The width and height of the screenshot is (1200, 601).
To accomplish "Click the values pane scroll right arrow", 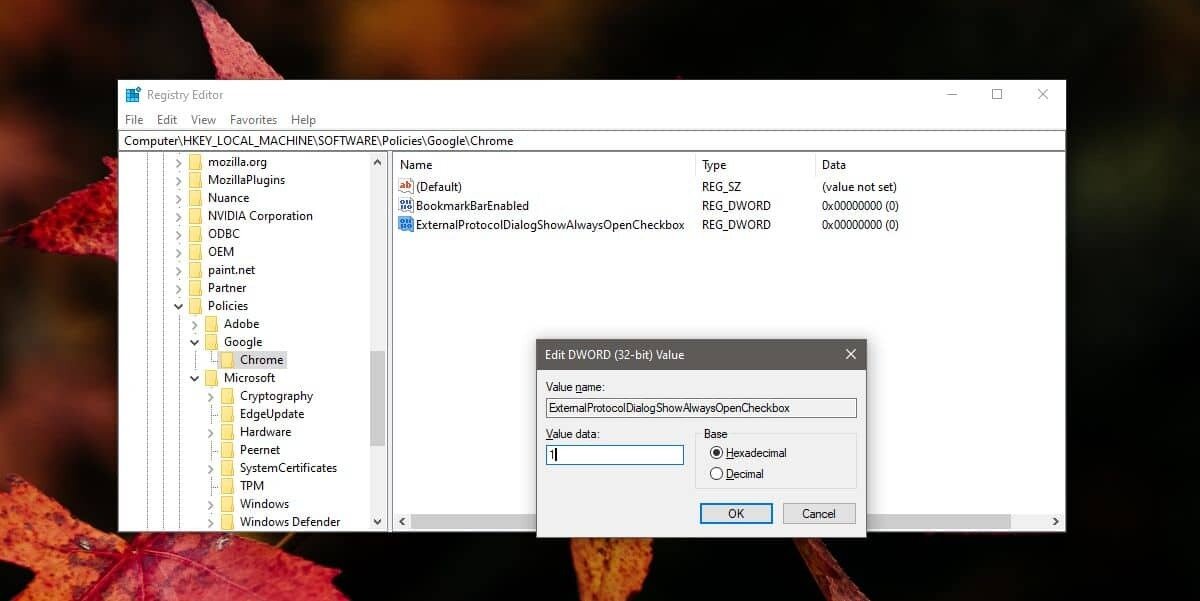I will pyautogui.click(x=1055, y=522).
